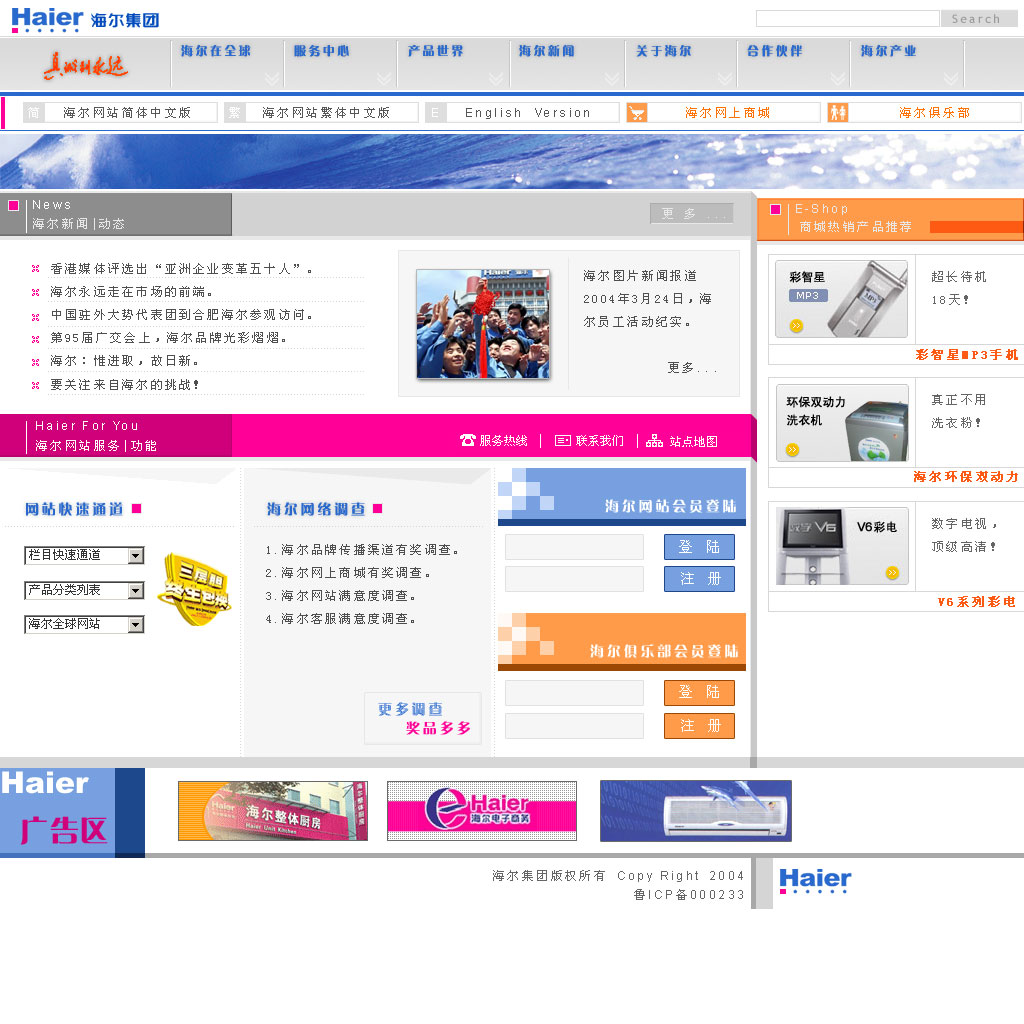Open 海尔网站繁体中文版 link
Screen dimensions: 1024x1024
326,113
